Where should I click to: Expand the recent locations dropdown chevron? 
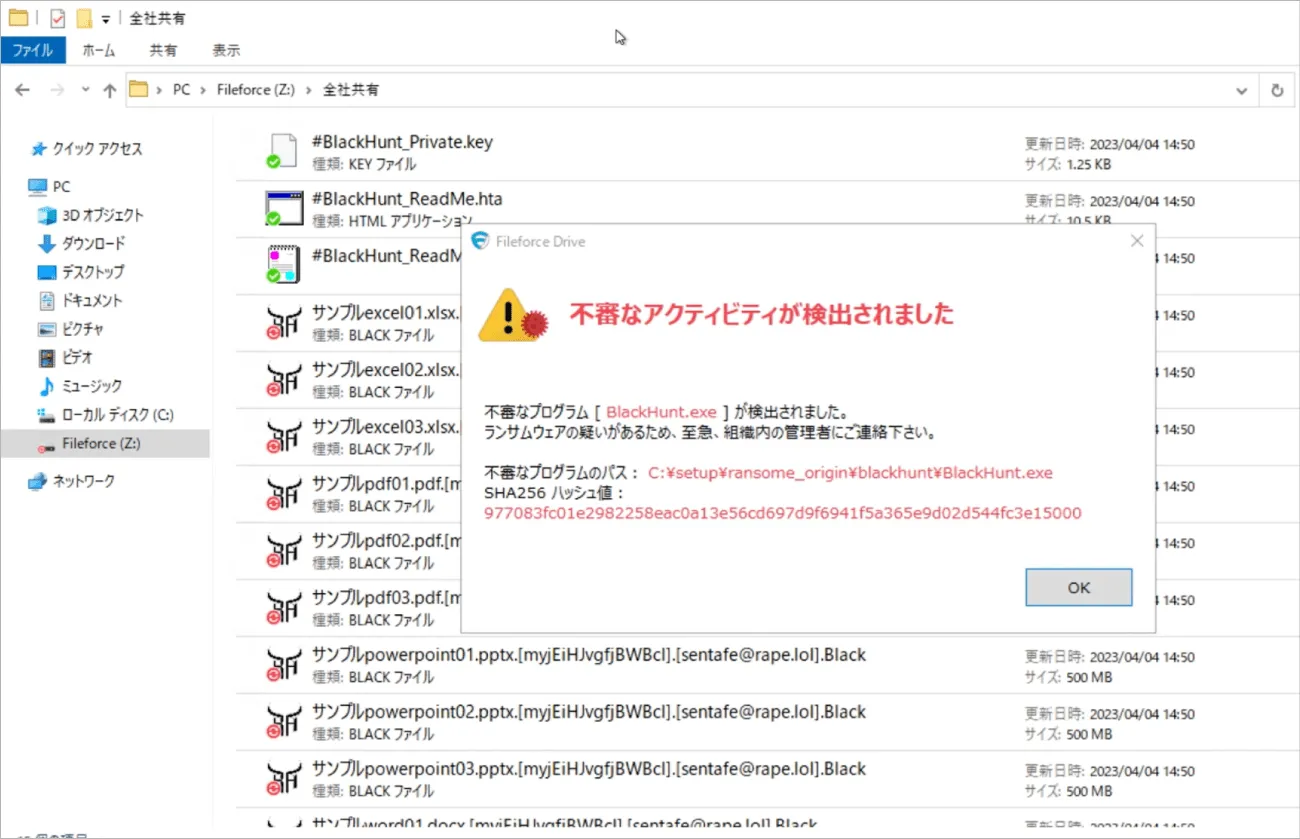[x=86, y=90]
